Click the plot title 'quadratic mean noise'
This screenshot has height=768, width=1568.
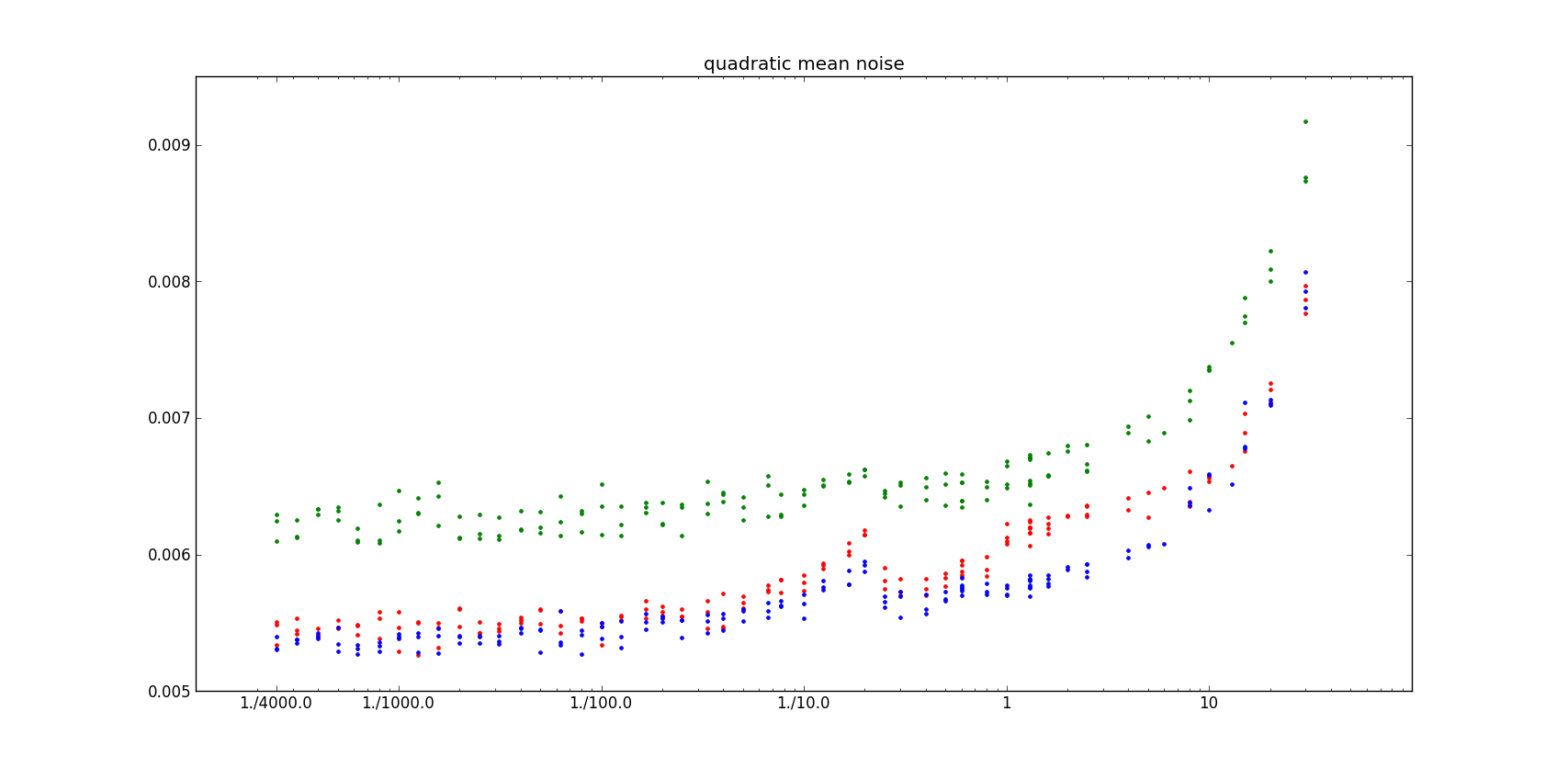pyautogui.click(x=804, y=64)
